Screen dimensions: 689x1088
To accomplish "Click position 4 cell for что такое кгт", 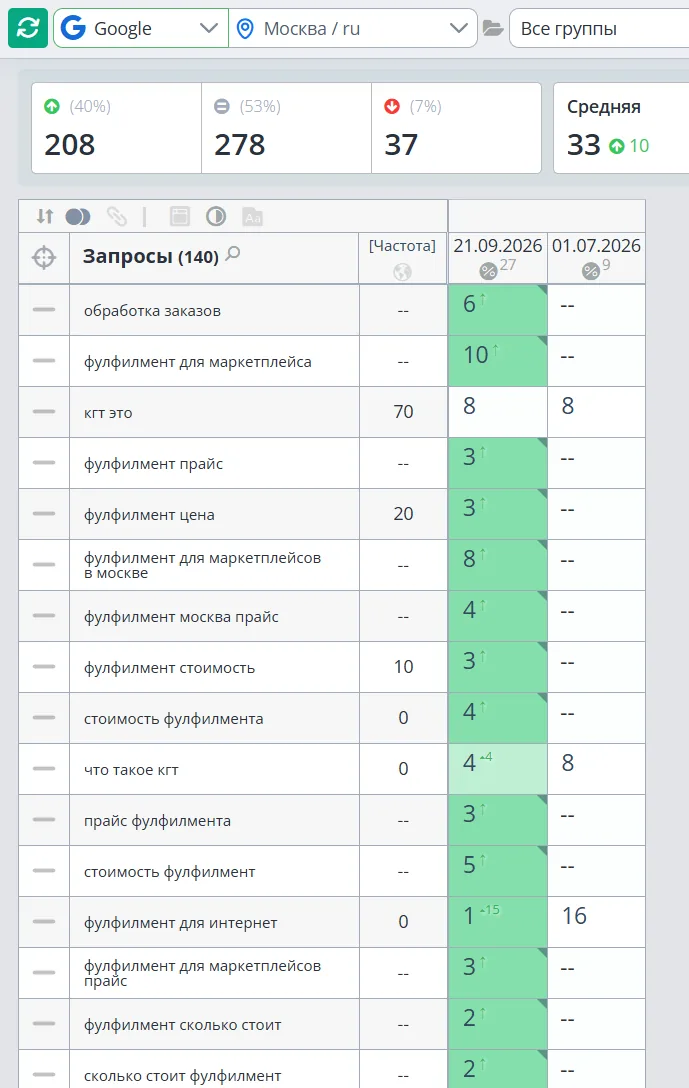I will 497,769.
